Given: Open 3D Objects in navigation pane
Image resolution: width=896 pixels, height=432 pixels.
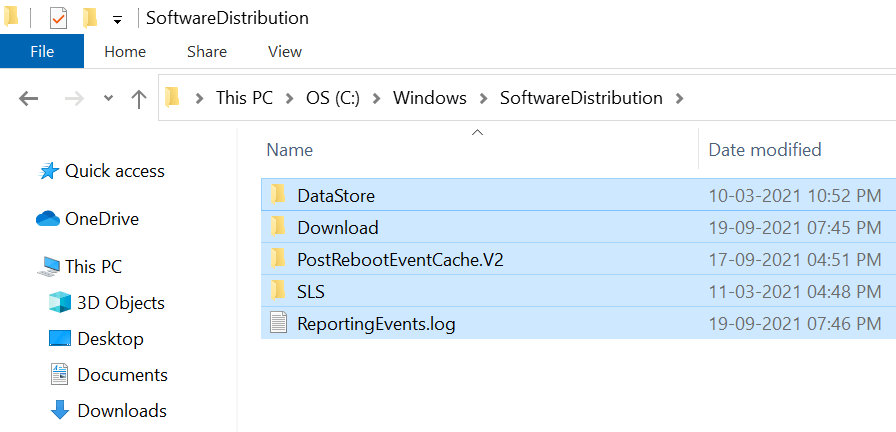Looking at the screenshot, I should (120, 303).
